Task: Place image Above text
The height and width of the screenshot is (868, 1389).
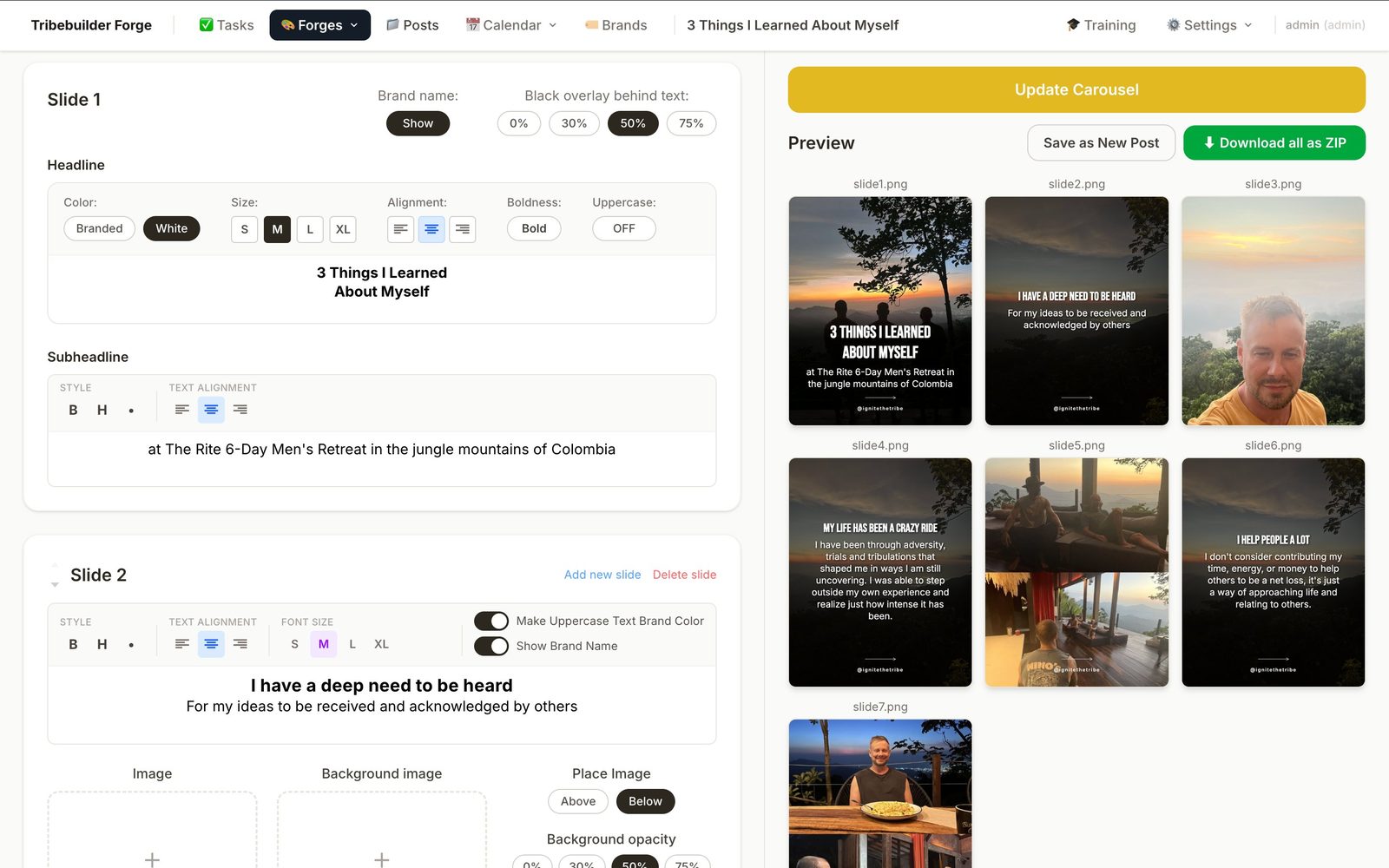Action: tap(578, 801)
